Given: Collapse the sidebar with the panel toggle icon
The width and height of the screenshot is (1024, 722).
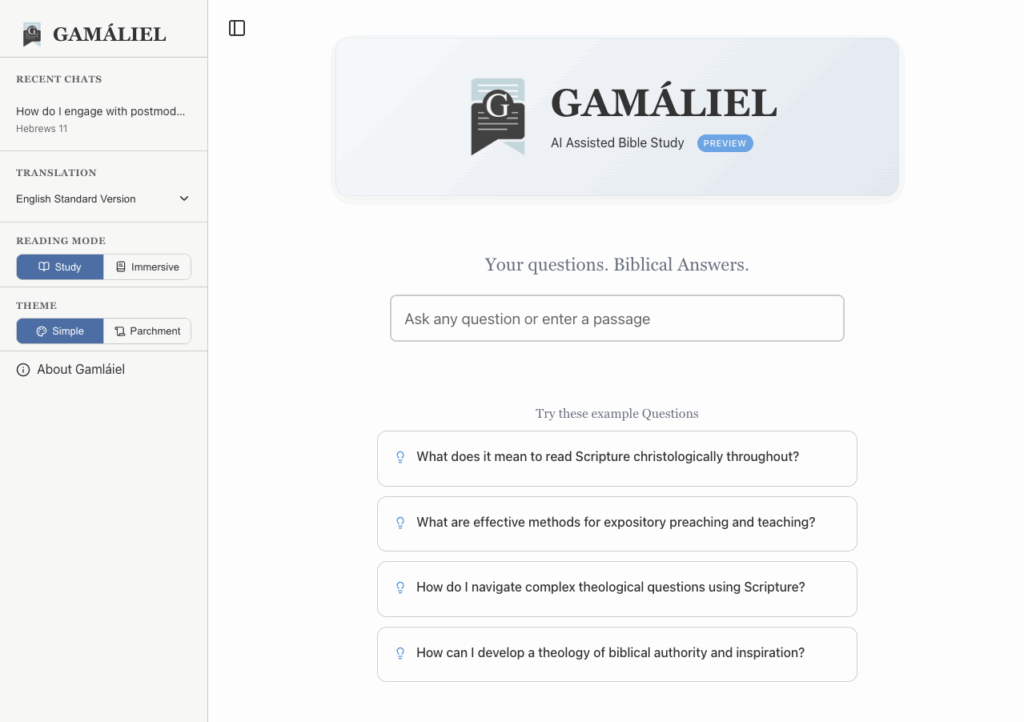Looking at the screenshot, I should click(x=237, y=28).
